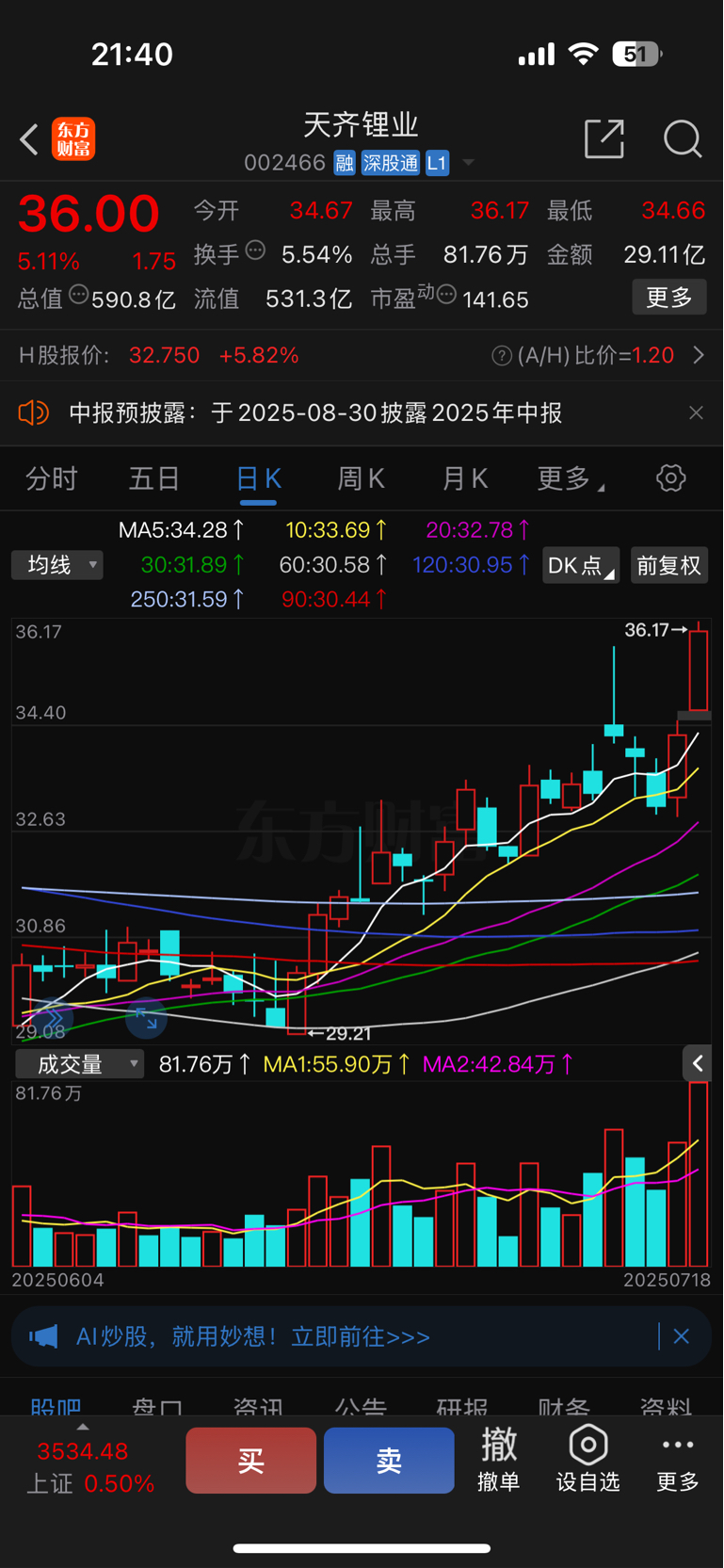This screenshot has height=1568, width=724.
Task: Tap the AI炒股 megaphone icon
Action: (43, 1336)
